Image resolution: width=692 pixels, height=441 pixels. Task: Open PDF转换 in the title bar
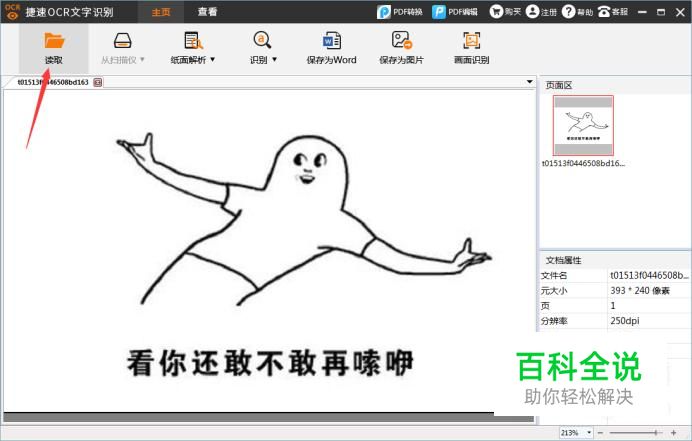[400, 12]
